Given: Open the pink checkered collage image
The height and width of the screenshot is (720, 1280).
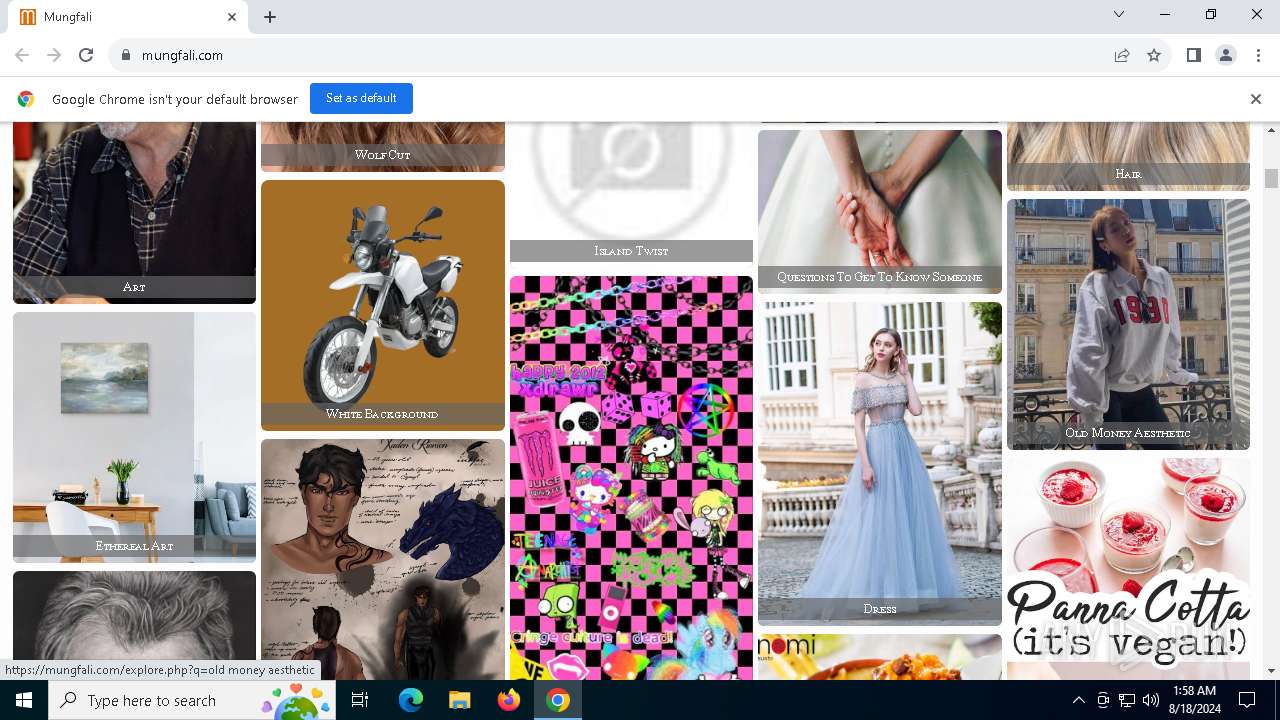Looking at the screenshot, I should tap(631, 478).
